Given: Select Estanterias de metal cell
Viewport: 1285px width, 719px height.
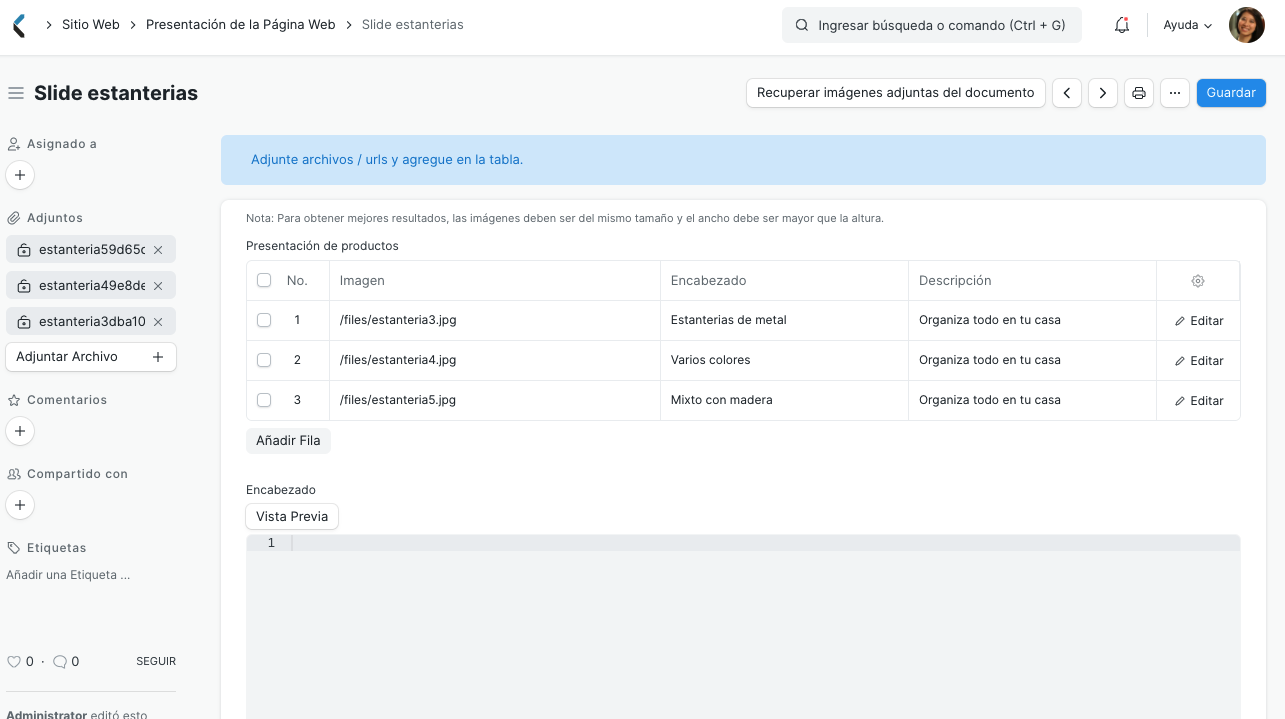Looking at the screenshot, I should pyautogui.click(x=784, y=320).
